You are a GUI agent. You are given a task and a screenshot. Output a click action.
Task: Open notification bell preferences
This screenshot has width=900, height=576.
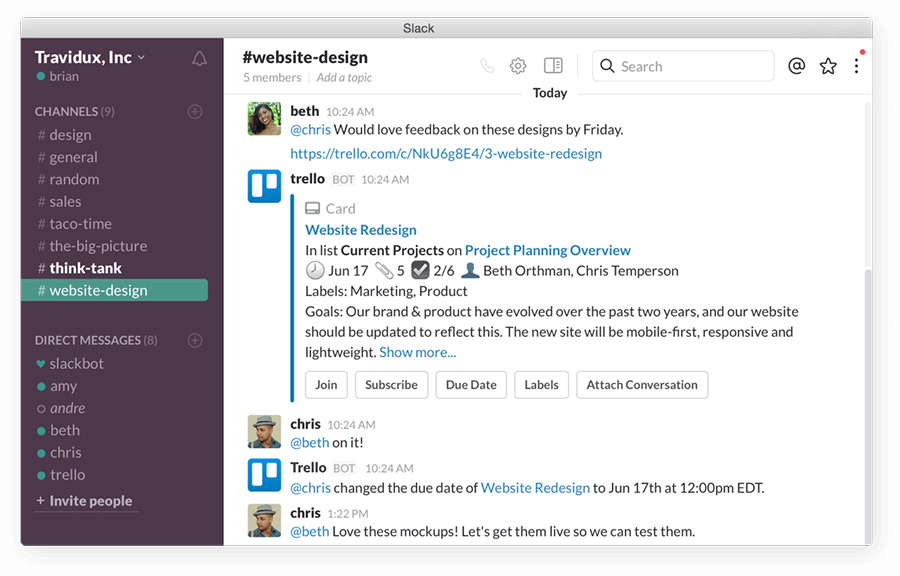[x=199, y=59]
